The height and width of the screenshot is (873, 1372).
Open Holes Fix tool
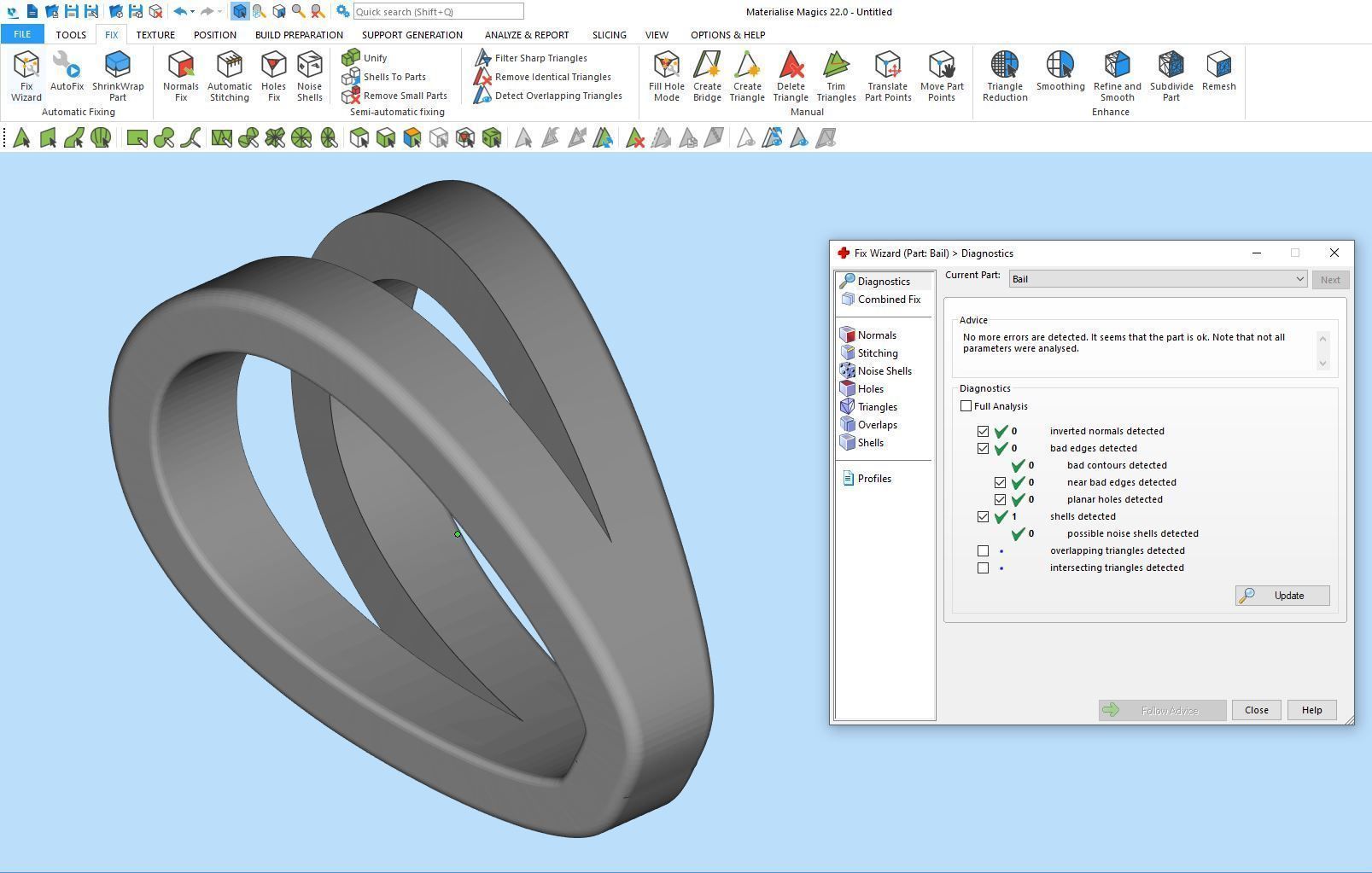273,76
